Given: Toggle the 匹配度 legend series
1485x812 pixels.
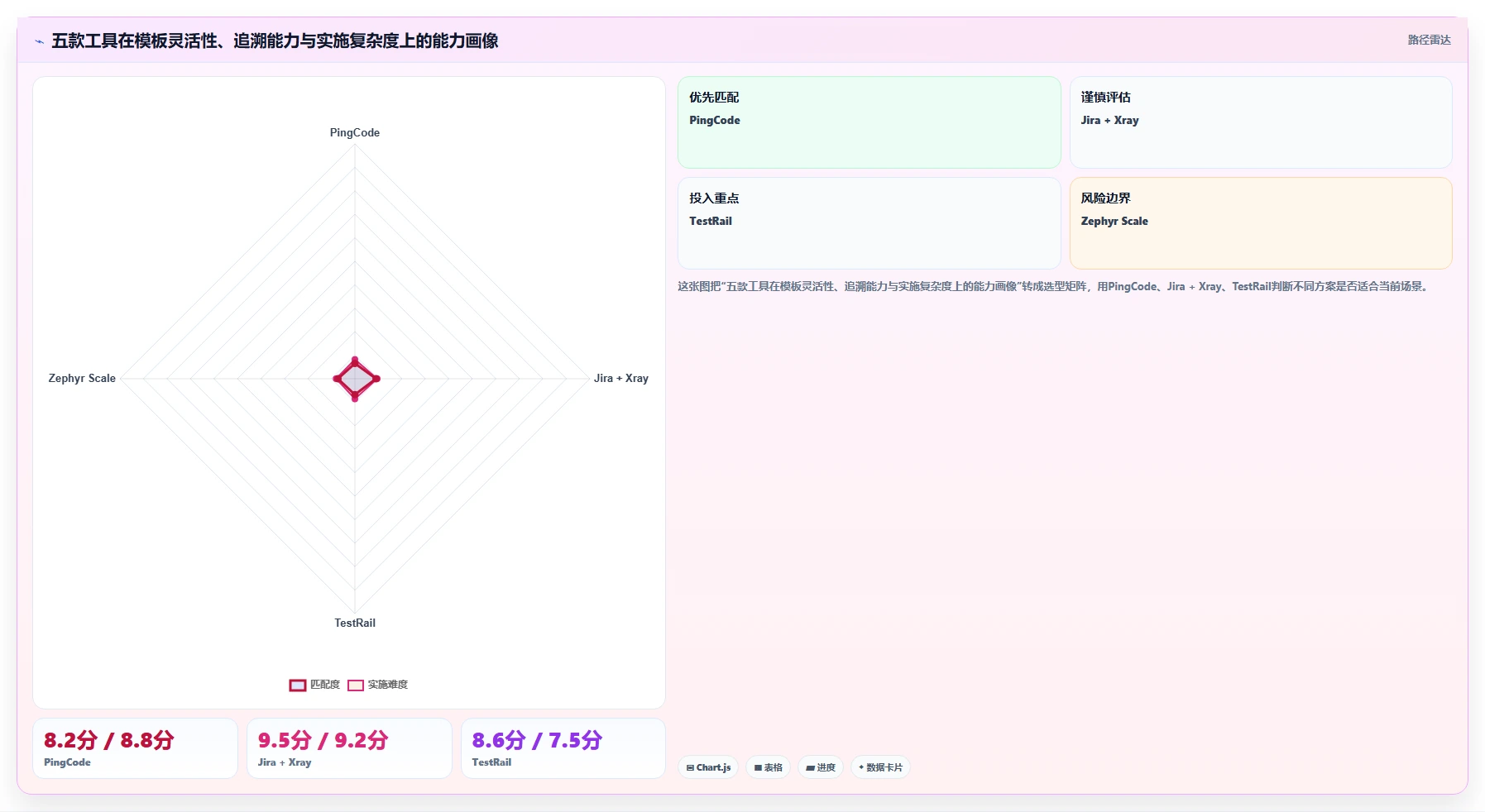Looking at the screenshot, I should click(x=314, y=685).
